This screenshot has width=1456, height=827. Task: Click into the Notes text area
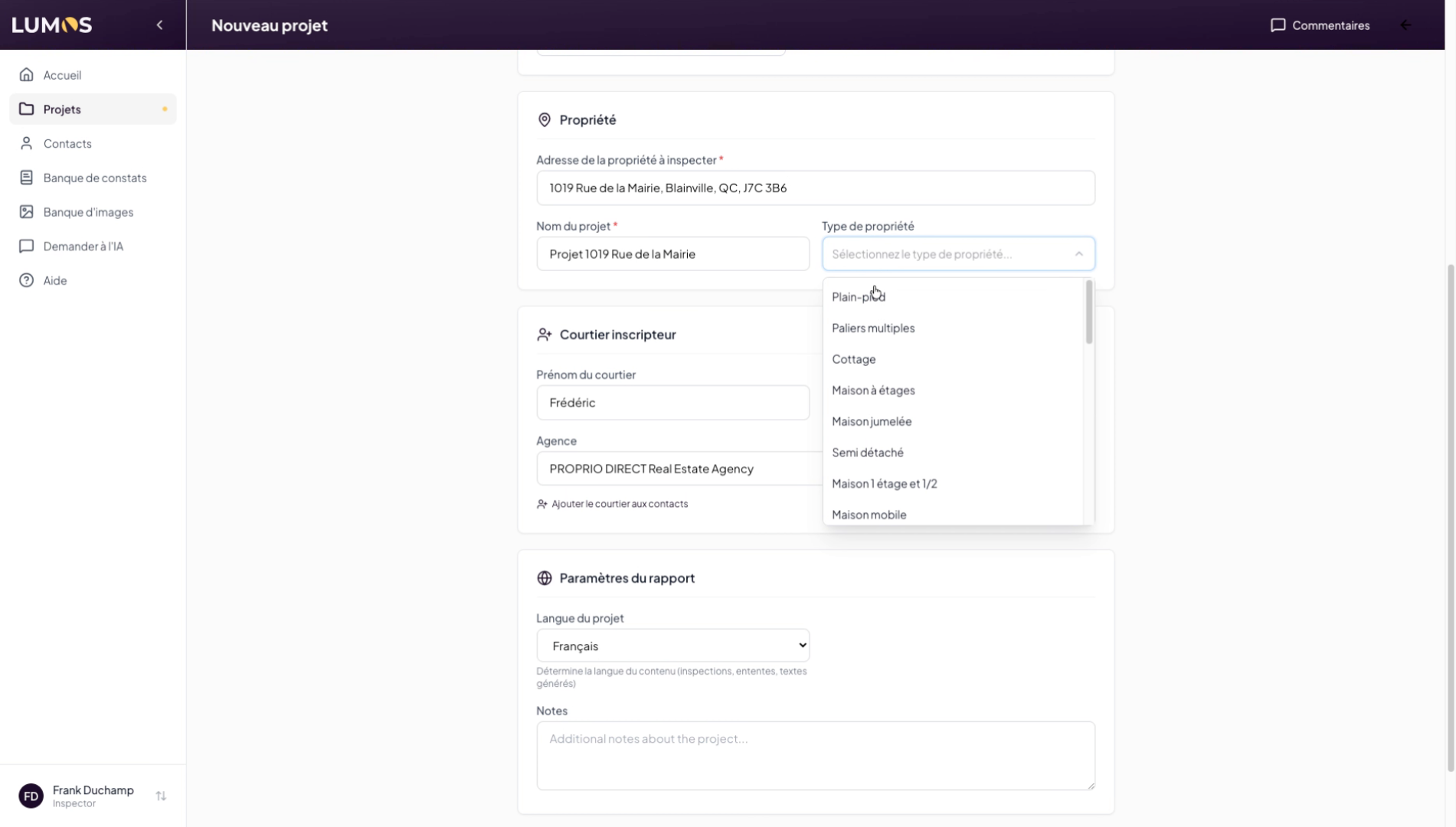(815, 755)
